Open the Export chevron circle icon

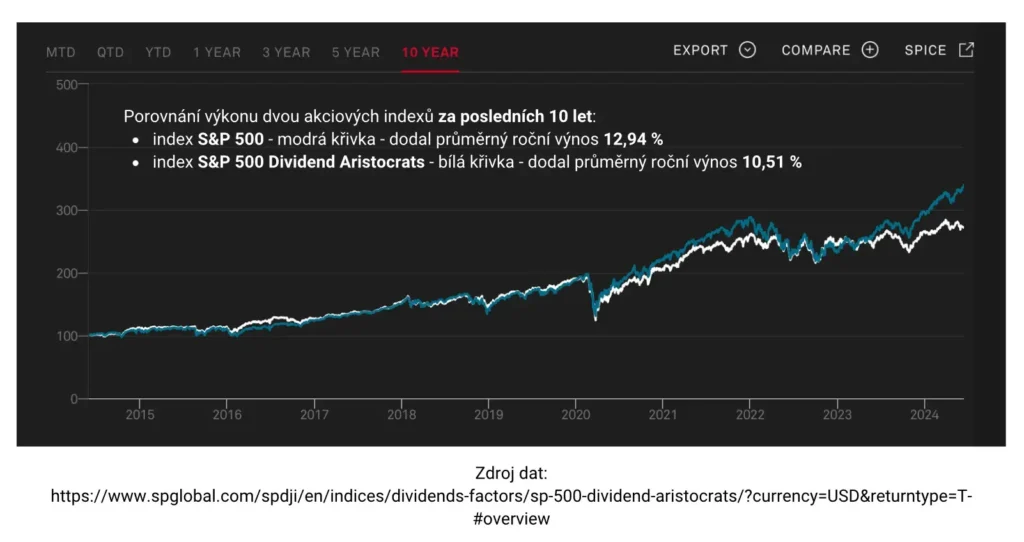(x=747, y=50)
